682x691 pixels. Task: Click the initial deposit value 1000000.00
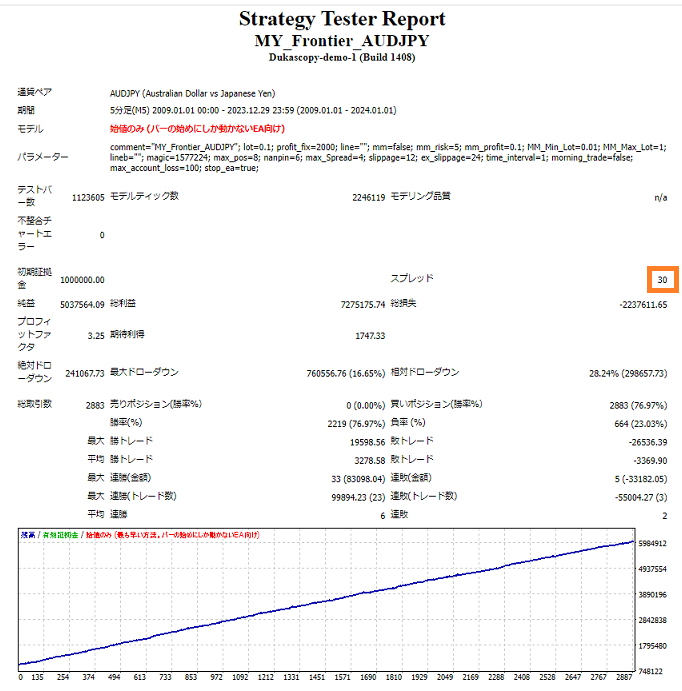tap(82, 280)
